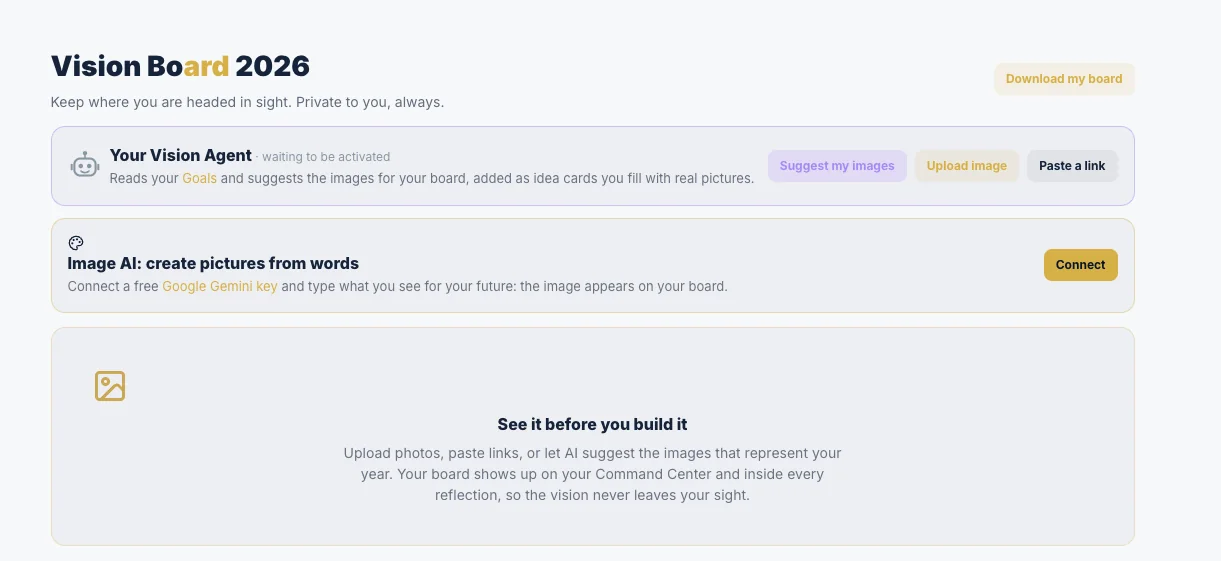The image size is (1221, 561).
Task: Click the Connect a free key description text
Action: [x=398, y=286]
